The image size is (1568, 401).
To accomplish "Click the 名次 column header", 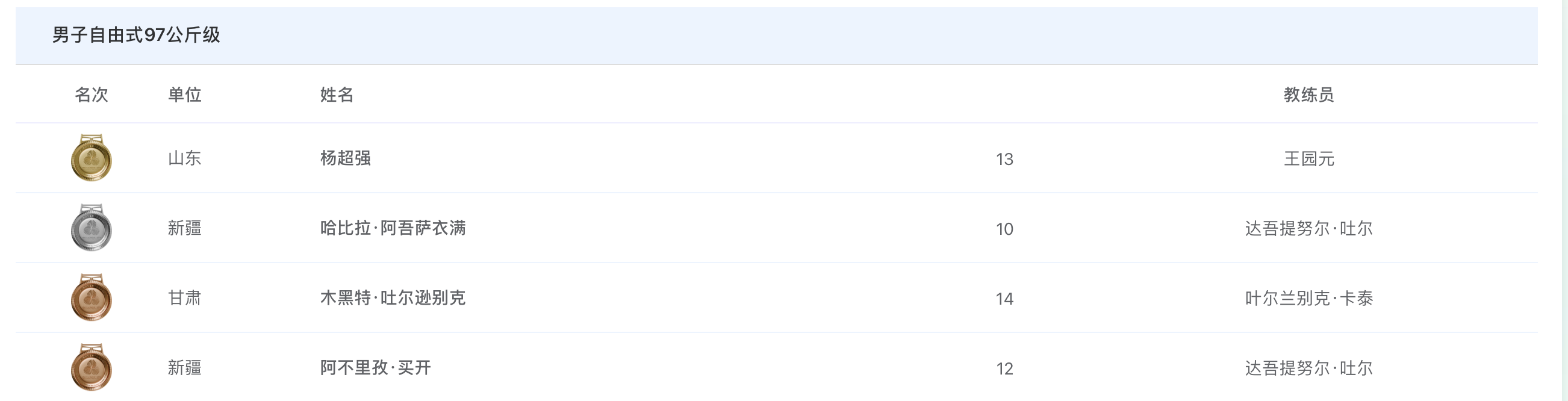I will 92,95.
